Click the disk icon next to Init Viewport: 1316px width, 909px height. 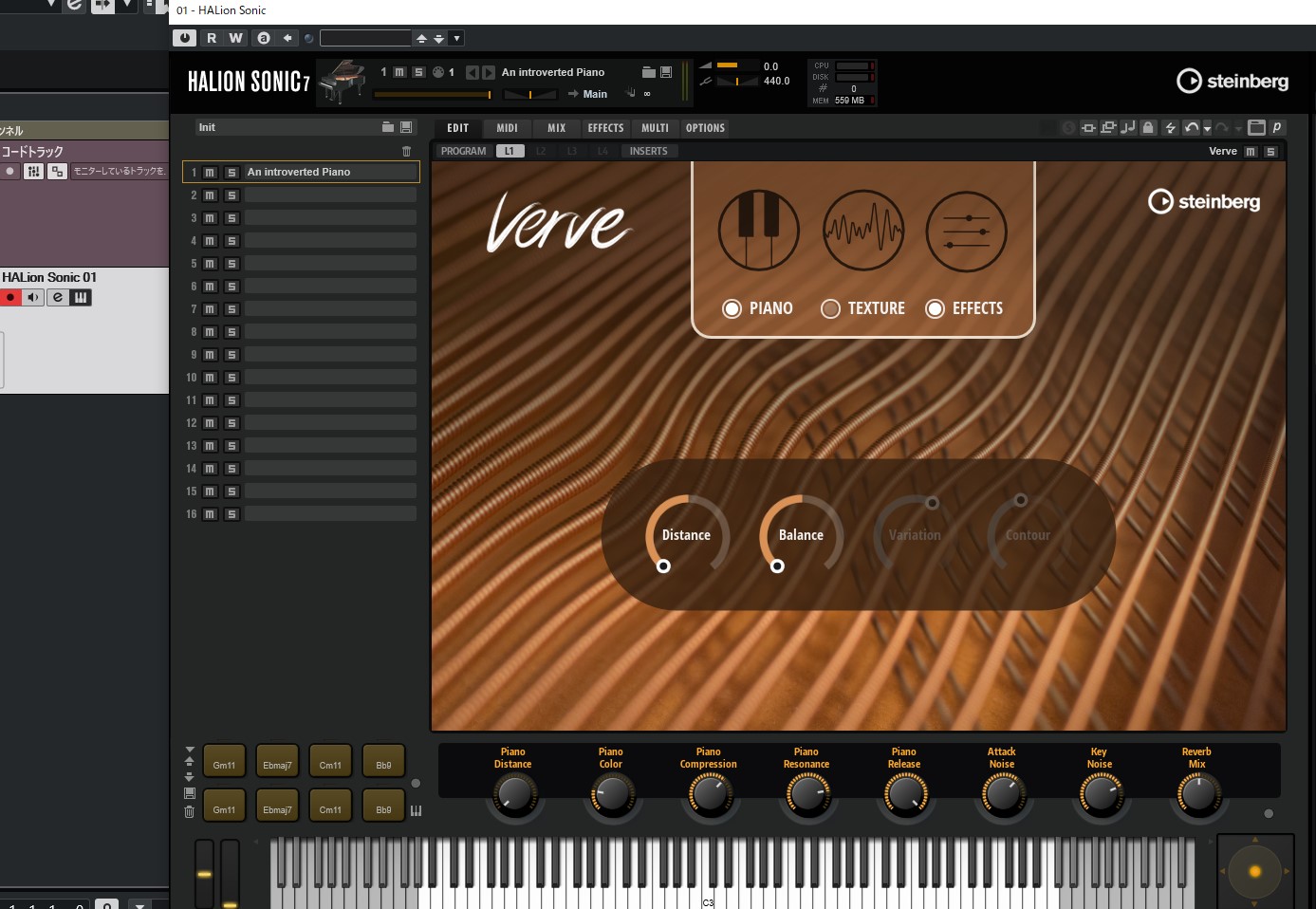406,127
